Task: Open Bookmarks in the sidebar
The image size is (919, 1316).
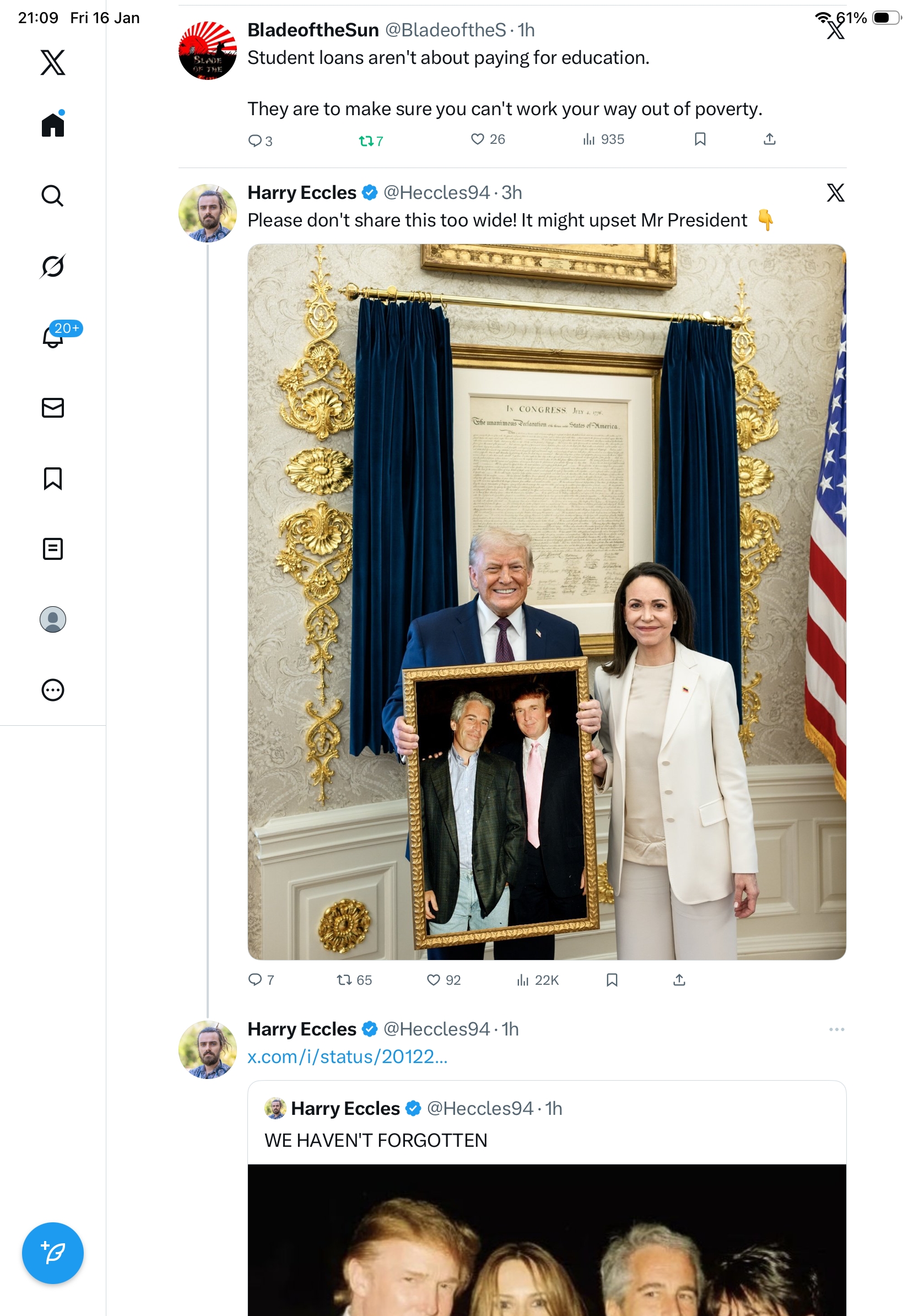Action: coord(53,478)
